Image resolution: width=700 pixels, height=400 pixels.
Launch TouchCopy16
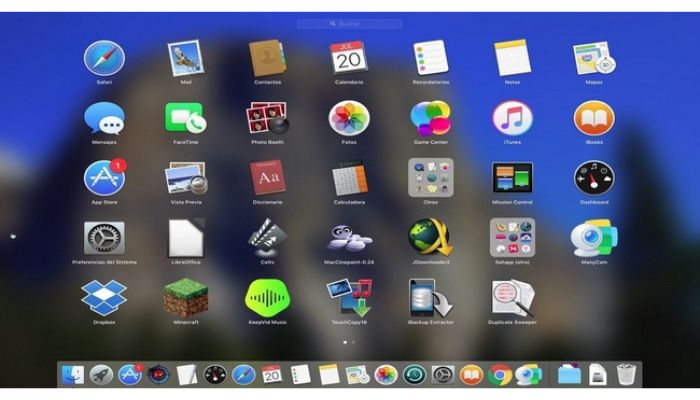[349, 298]
